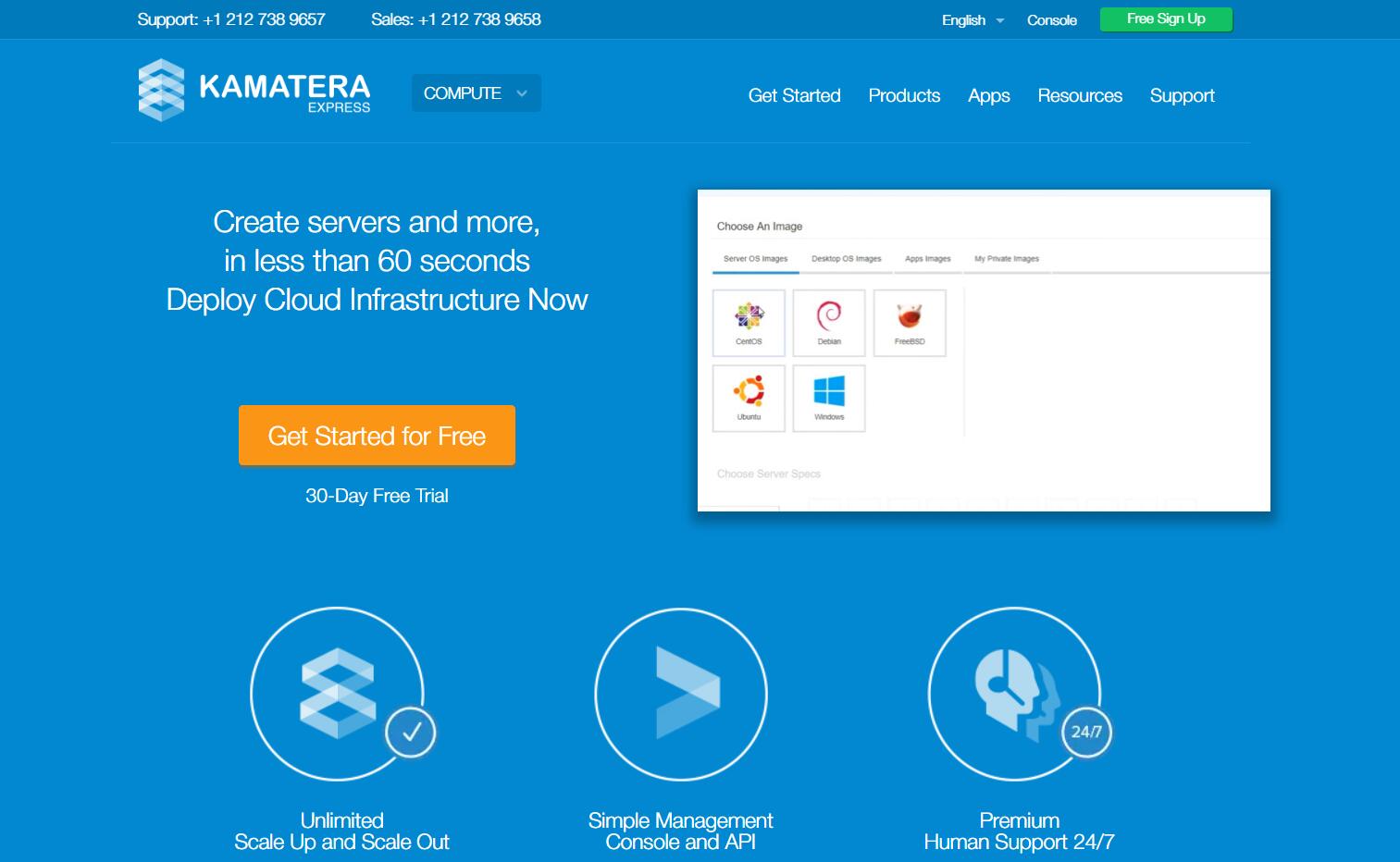
Task: Open the My Private Images tab
Action: pyautogui.click(x=1006, y=259)
